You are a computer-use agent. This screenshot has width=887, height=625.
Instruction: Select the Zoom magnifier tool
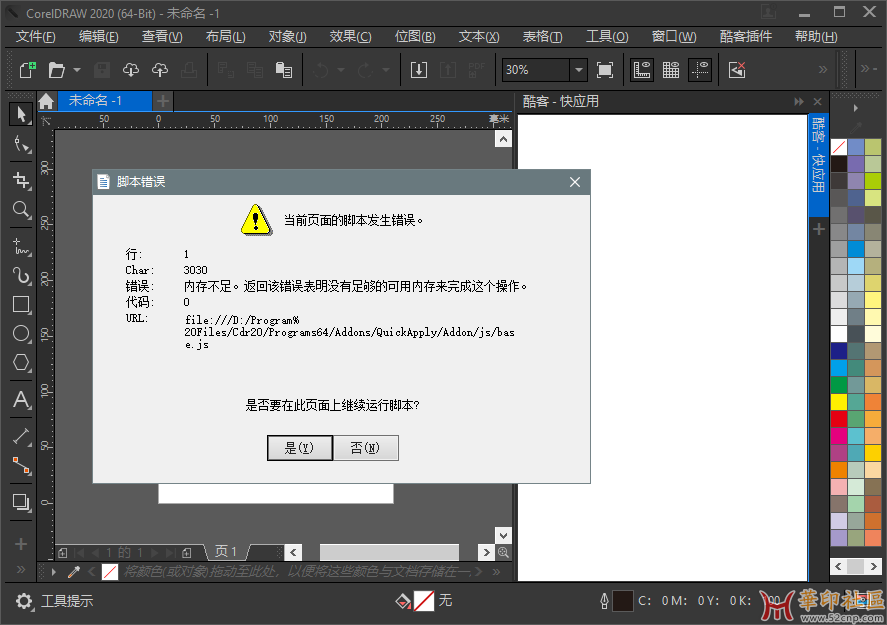coord(21,210)
